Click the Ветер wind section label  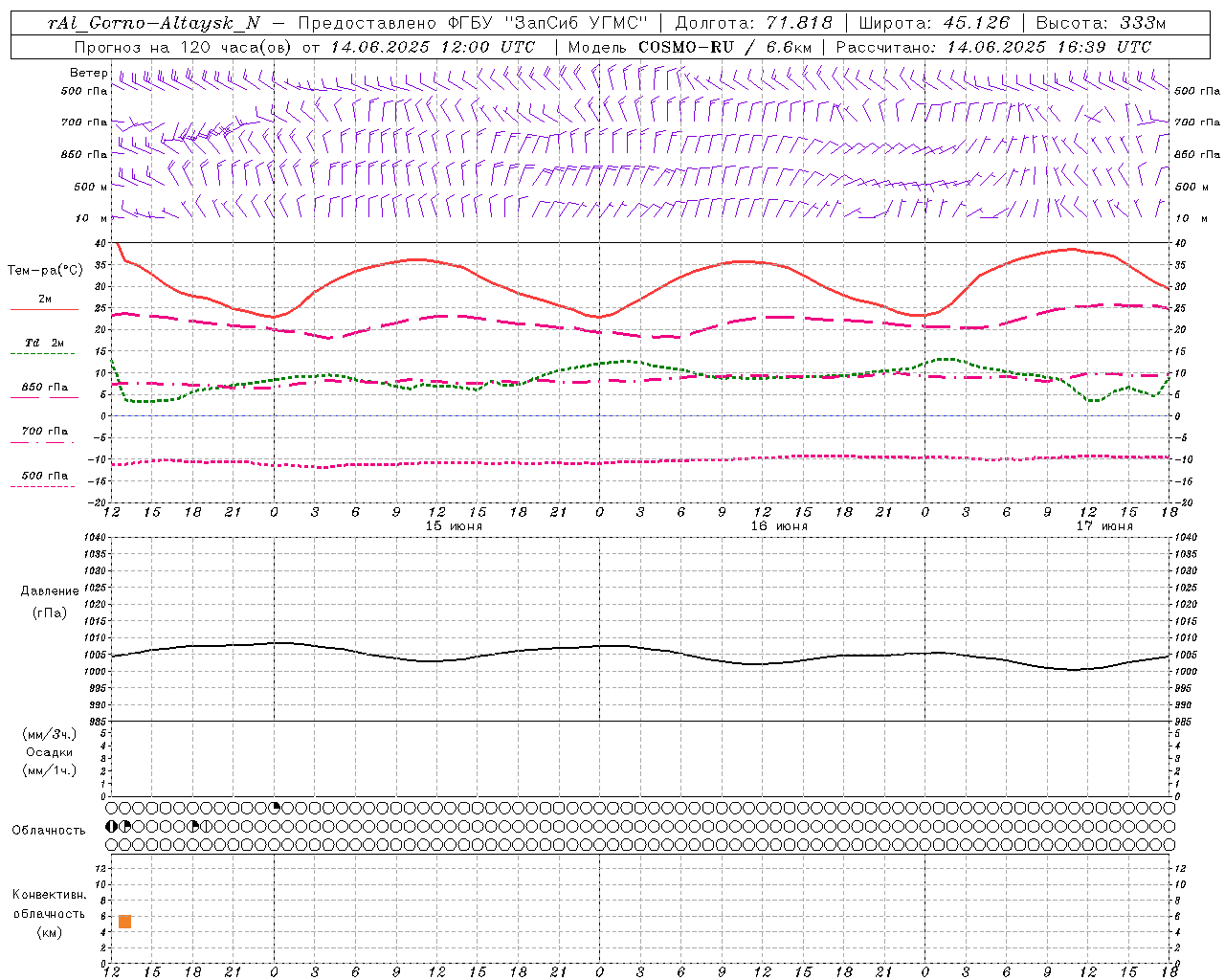[88, 73]
